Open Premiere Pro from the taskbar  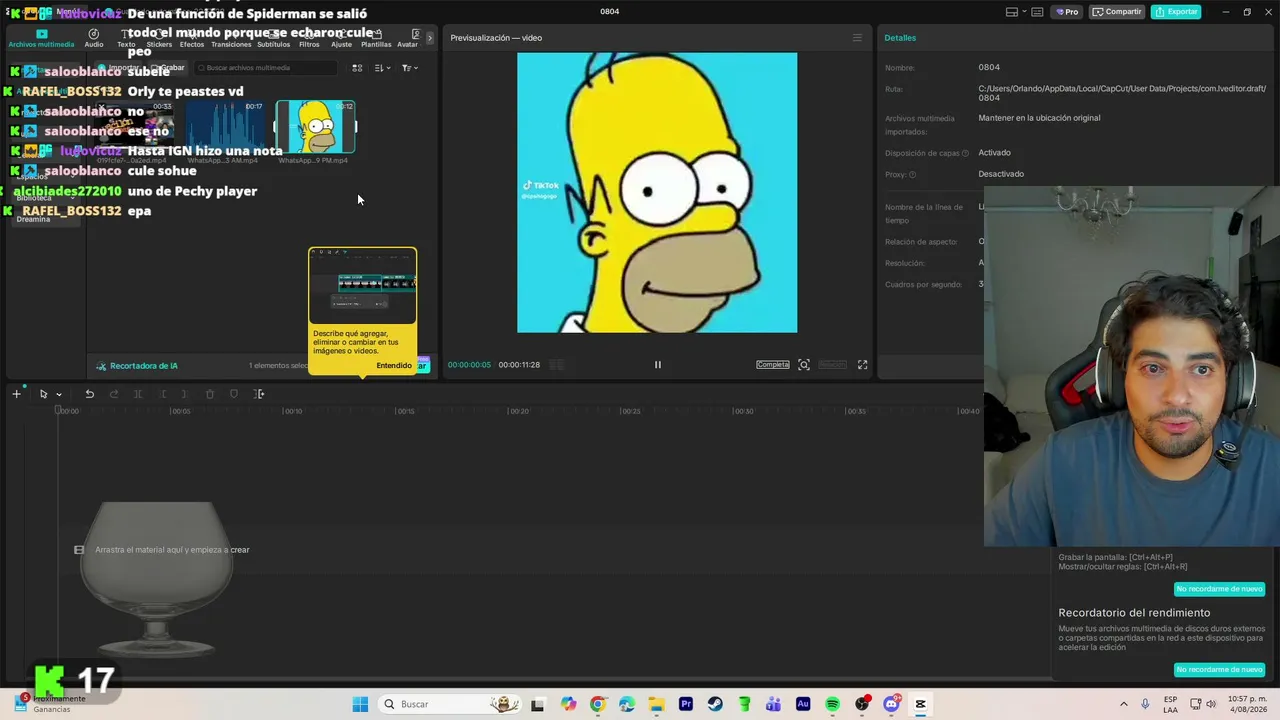686,704
